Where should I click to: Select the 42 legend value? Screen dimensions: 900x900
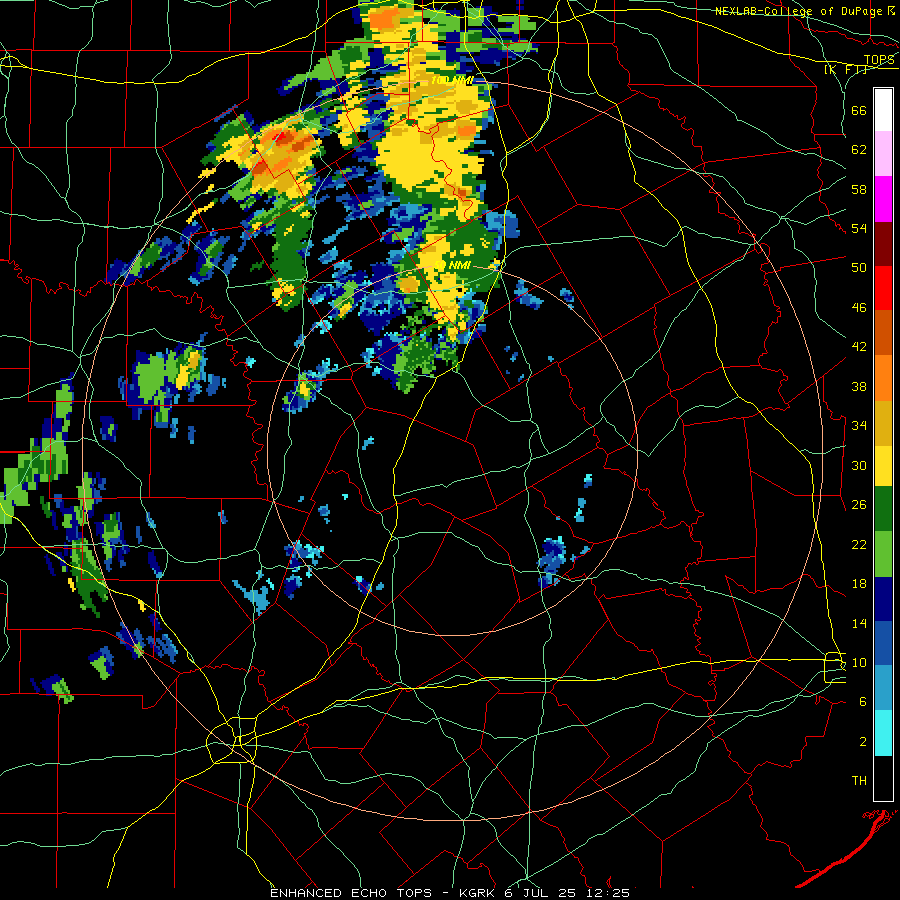859,347
